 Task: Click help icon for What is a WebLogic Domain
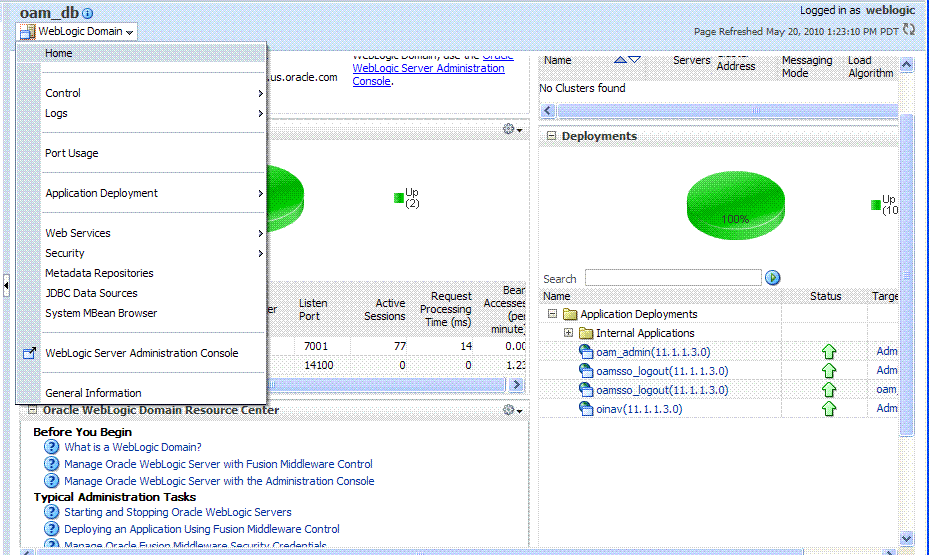52,447
